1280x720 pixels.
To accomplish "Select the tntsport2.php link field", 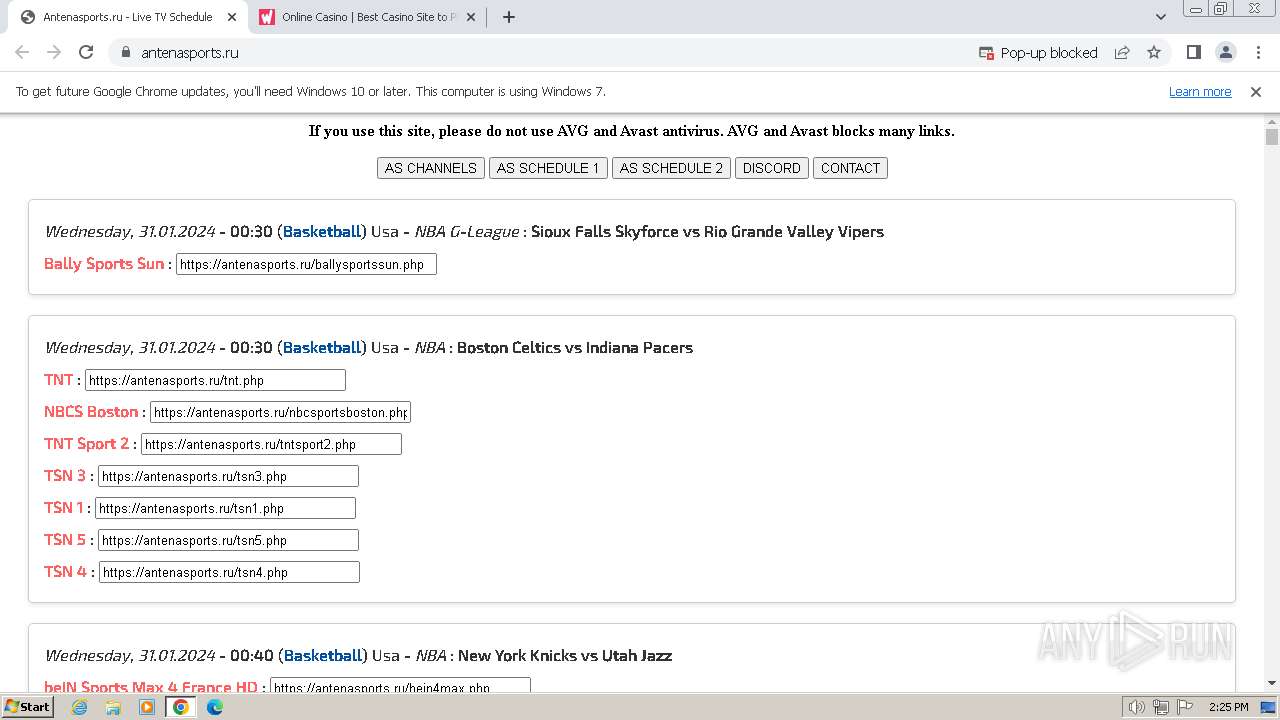I will click(x=271, y=444).
